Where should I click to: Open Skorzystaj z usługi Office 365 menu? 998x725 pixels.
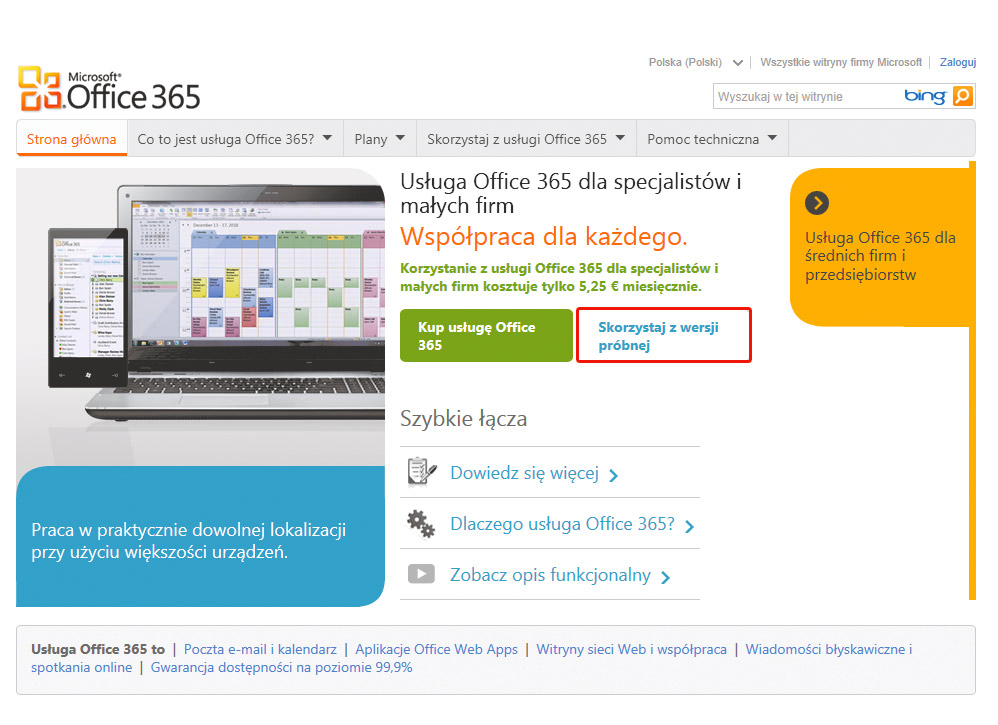[x=526, y=139]
